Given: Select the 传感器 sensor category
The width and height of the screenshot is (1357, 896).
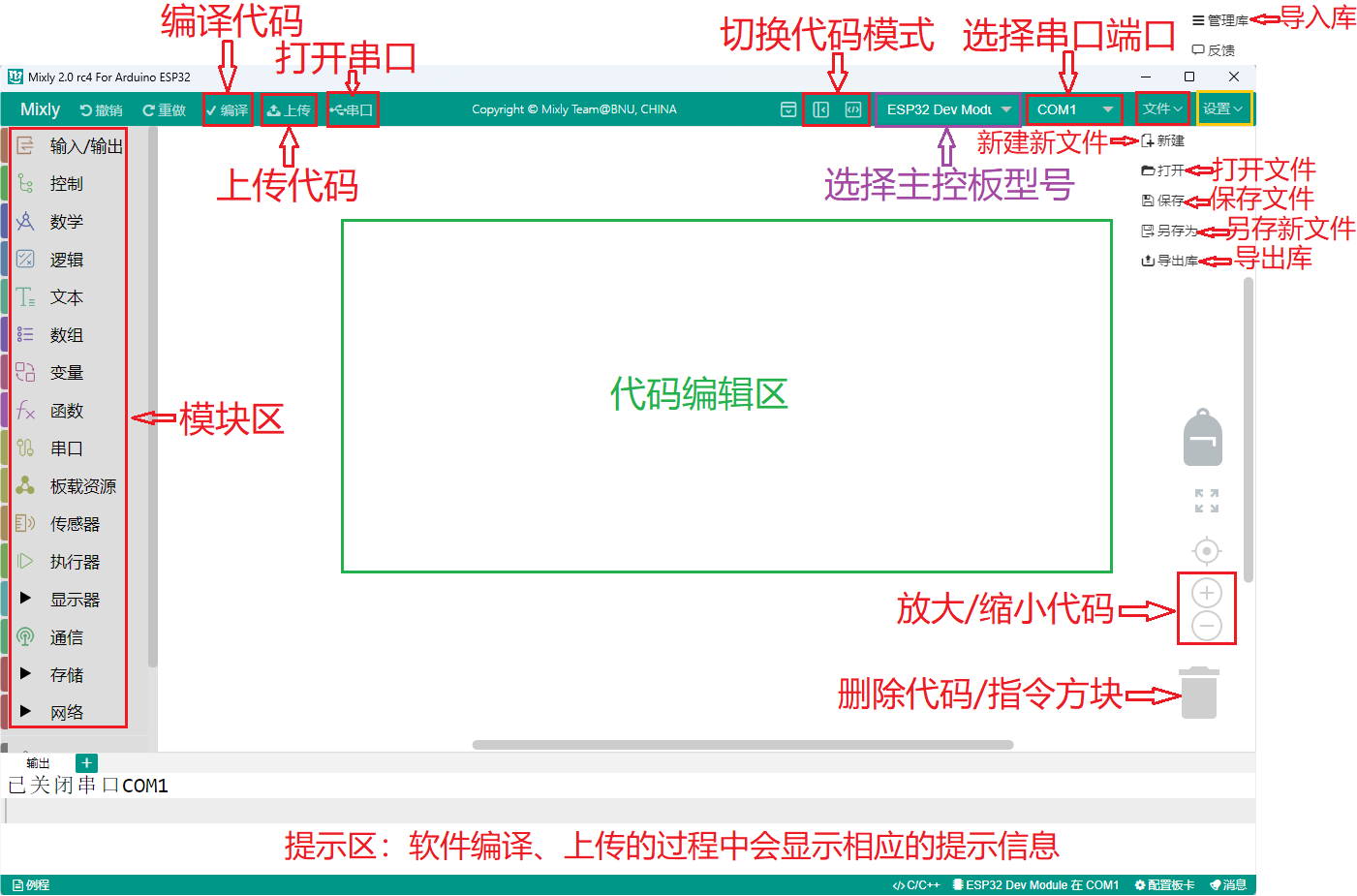Looking at the screenshot, I should click(x=74, y=524).
